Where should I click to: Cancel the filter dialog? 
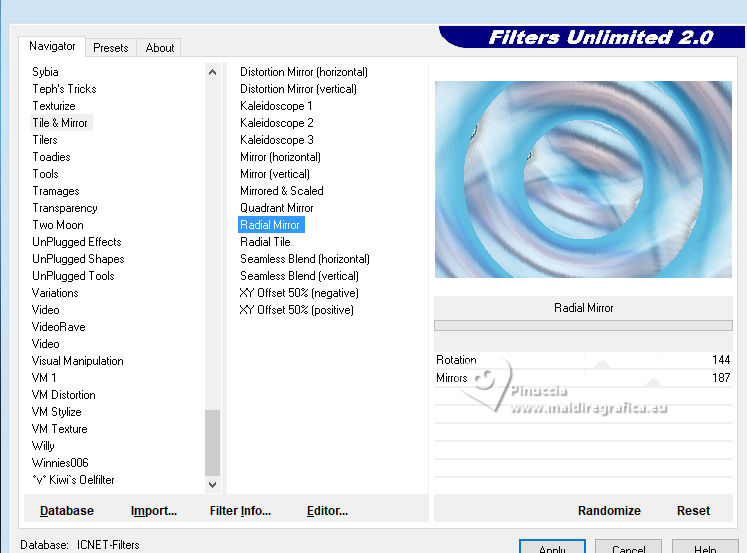tap(628, 547)
